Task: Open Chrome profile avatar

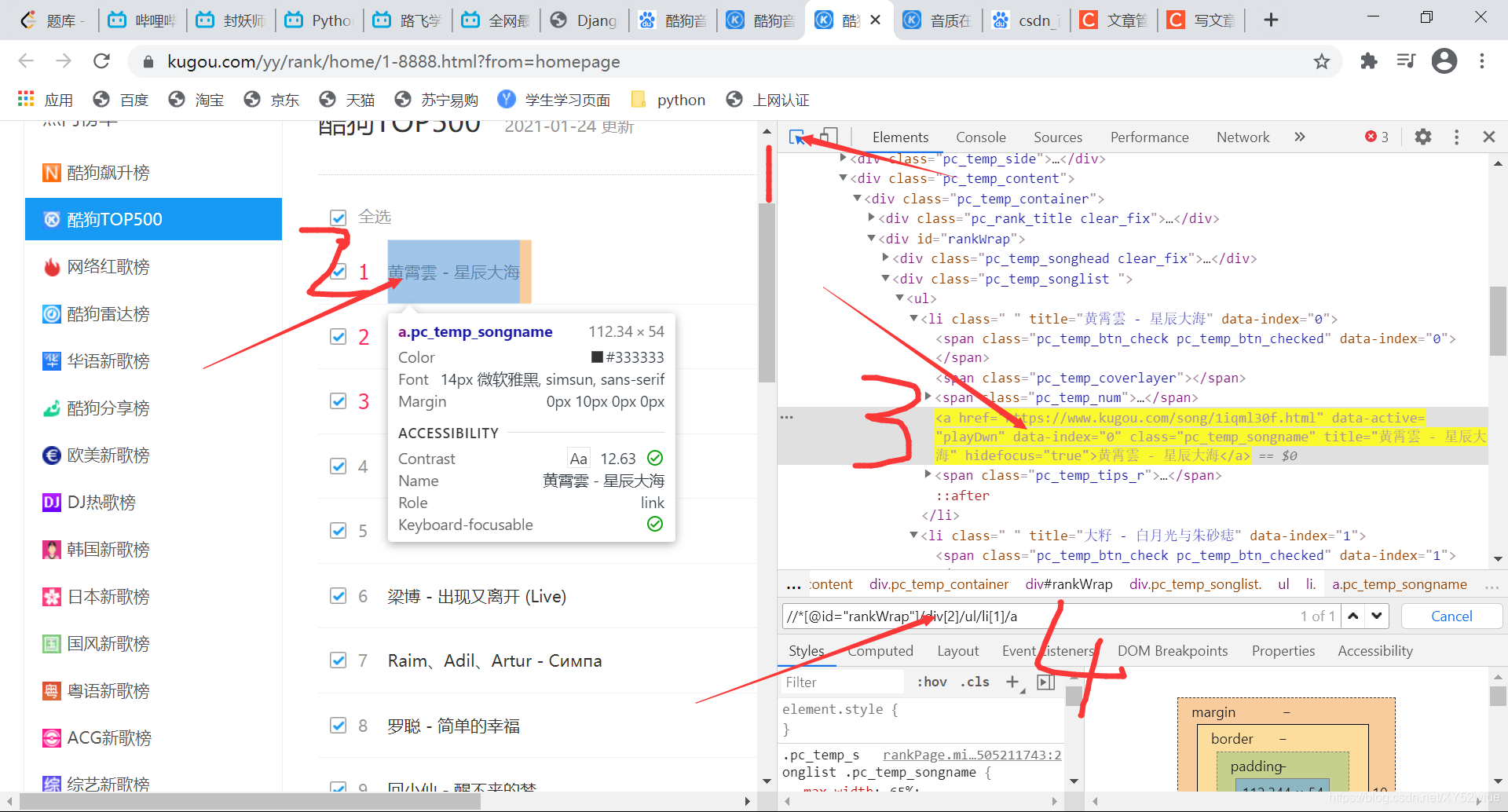Action: 1444,61
